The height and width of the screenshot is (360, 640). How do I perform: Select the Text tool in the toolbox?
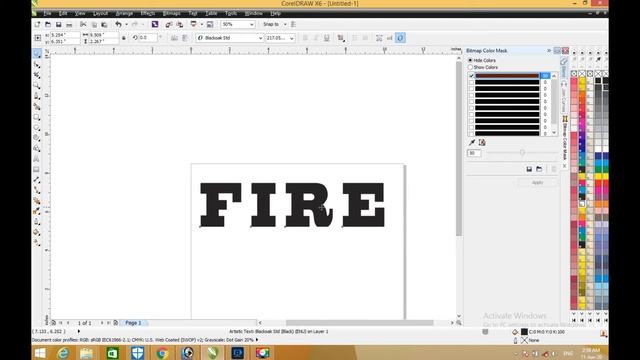tap(37, 159)
